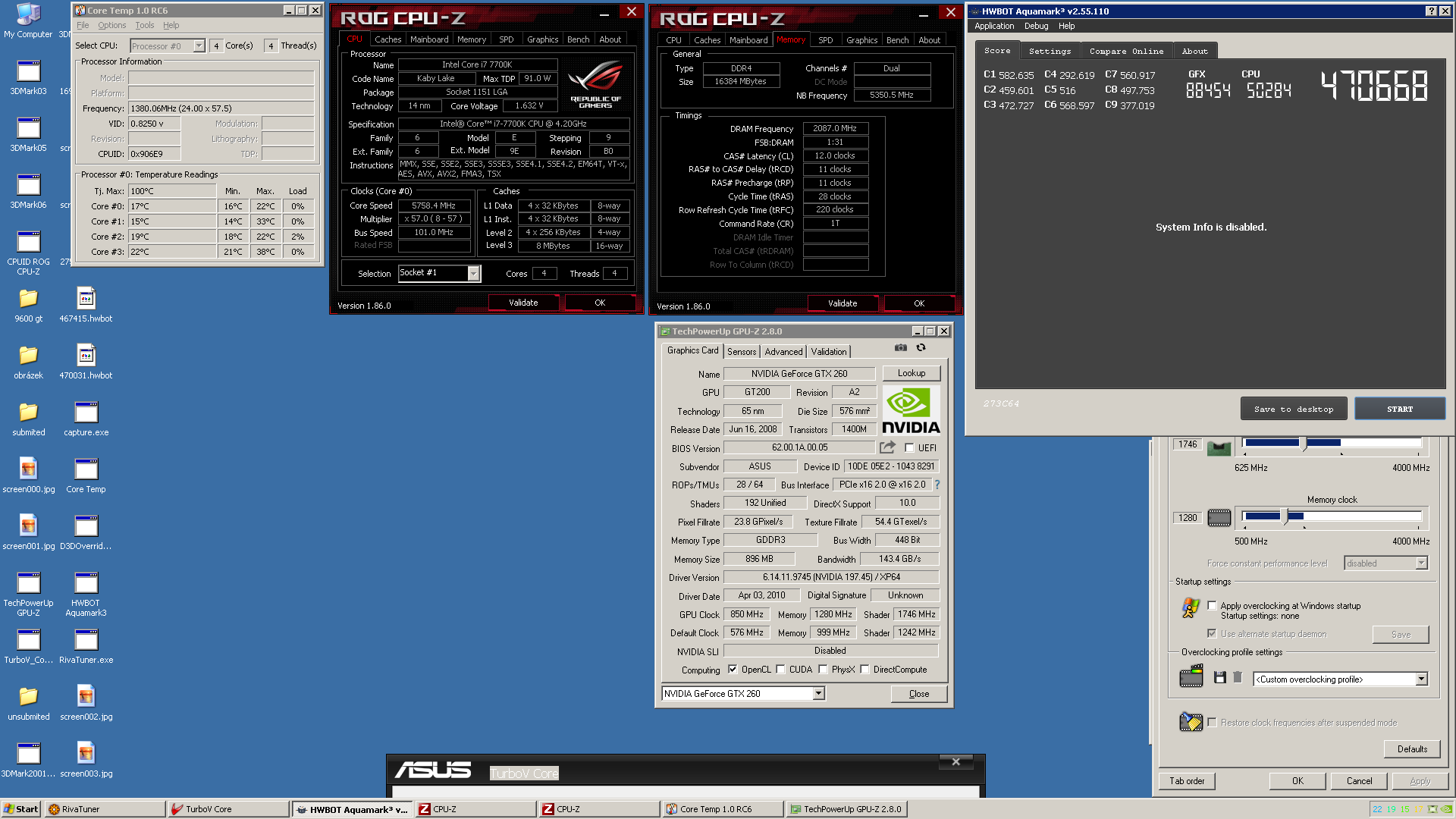Open TechPowerUp GPU-Z desktop shortcut

(x=29, y=595)
